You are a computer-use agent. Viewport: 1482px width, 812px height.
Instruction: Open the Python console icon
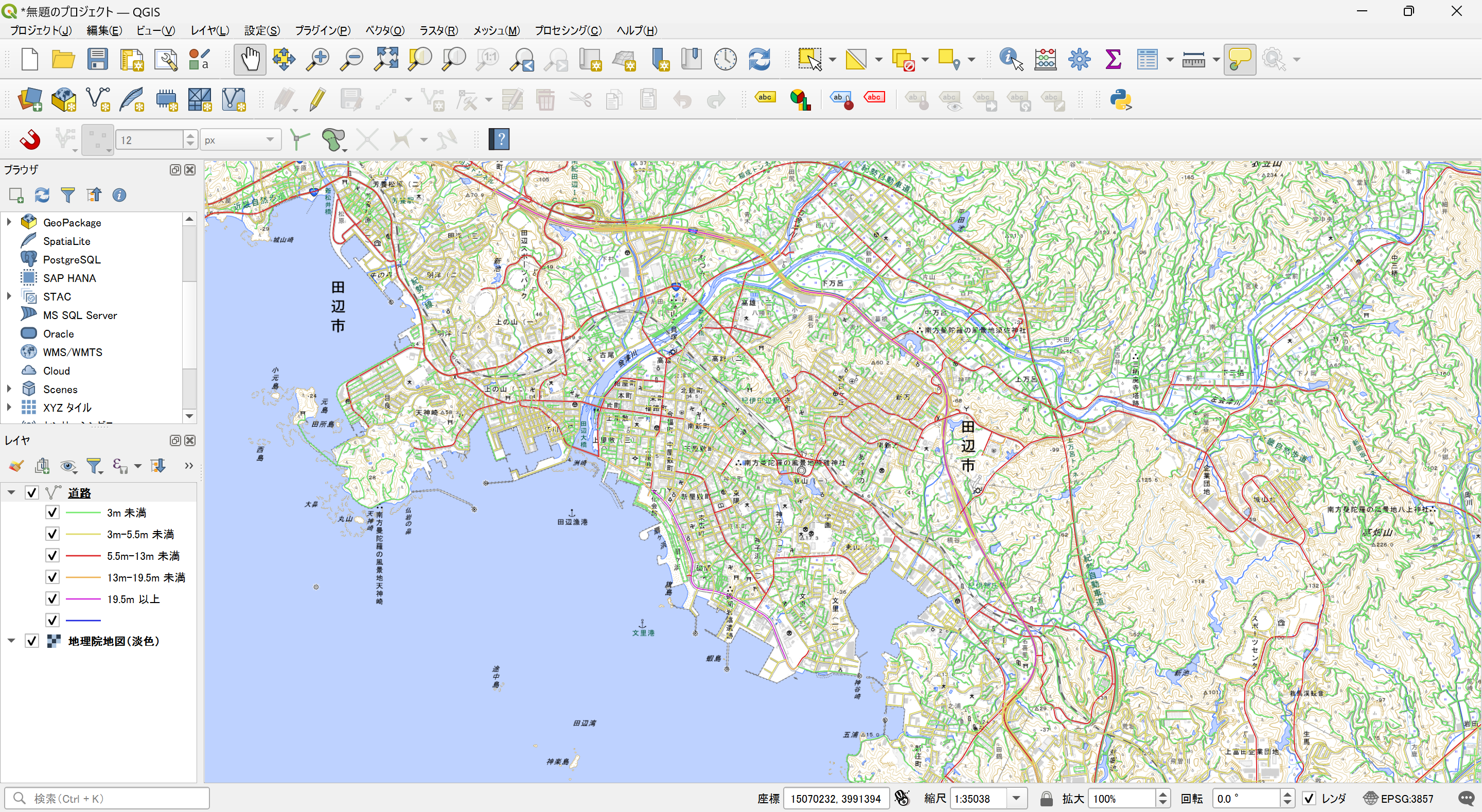coord(1120,99)
